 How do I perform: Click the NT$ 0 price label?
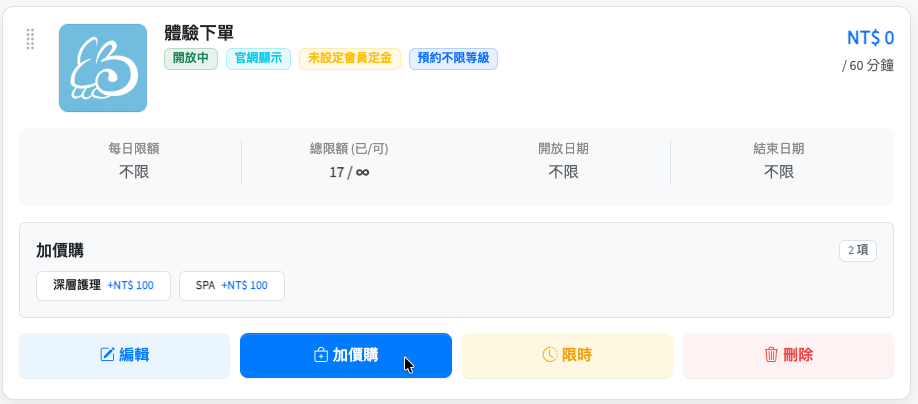tap(871, 38)
